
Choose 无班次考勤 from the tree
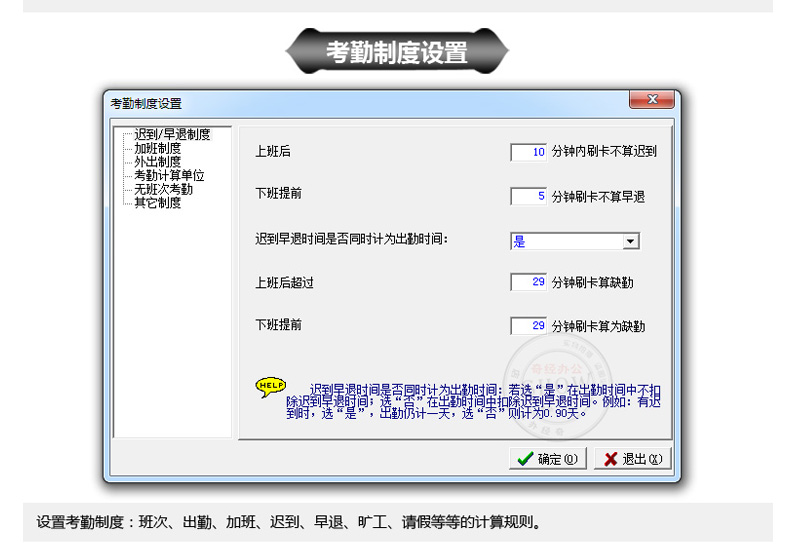click(163, 188)
